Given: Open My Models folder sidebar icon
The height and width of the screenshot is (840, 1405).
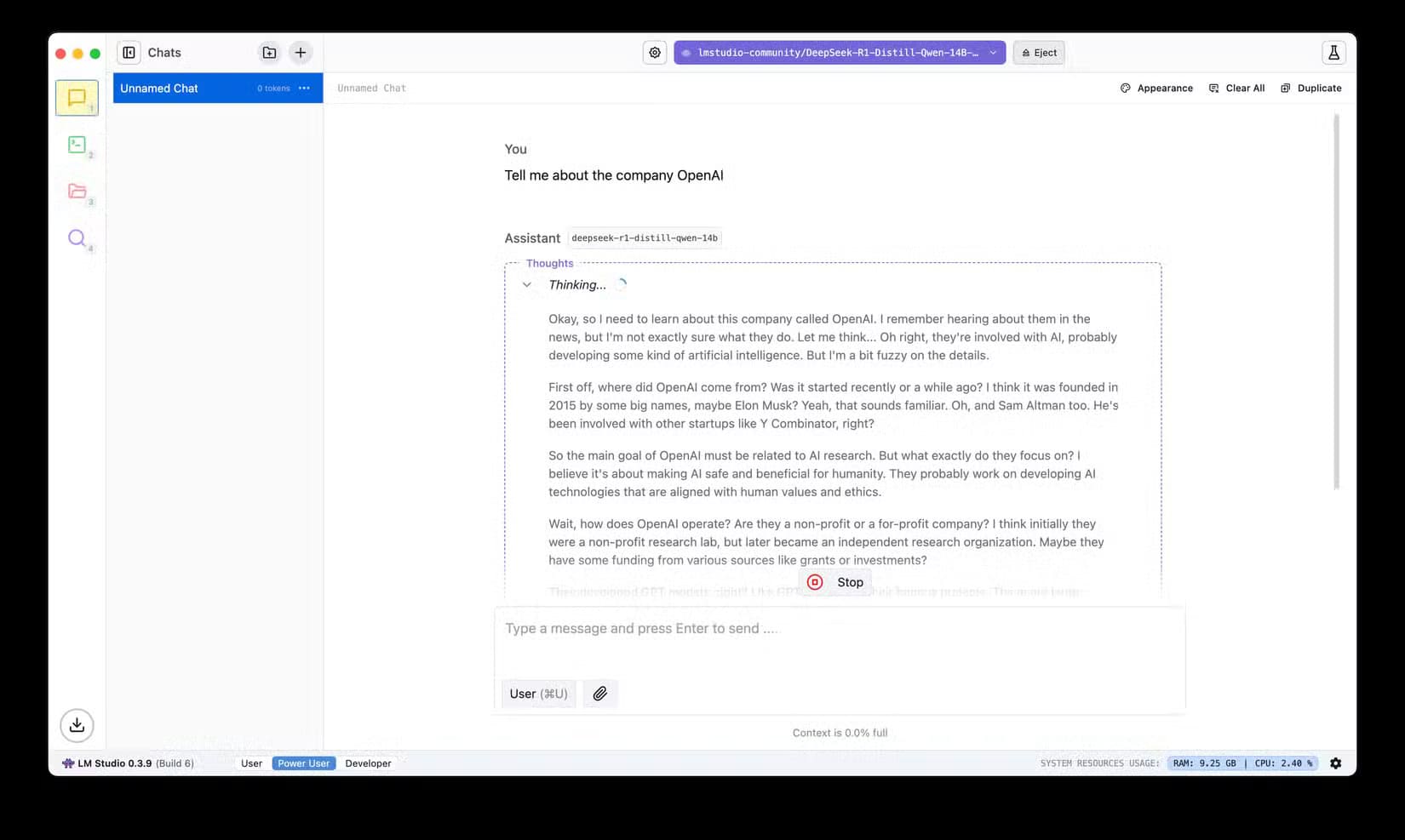Looking at the screenshot, I should tap(77, 191).
